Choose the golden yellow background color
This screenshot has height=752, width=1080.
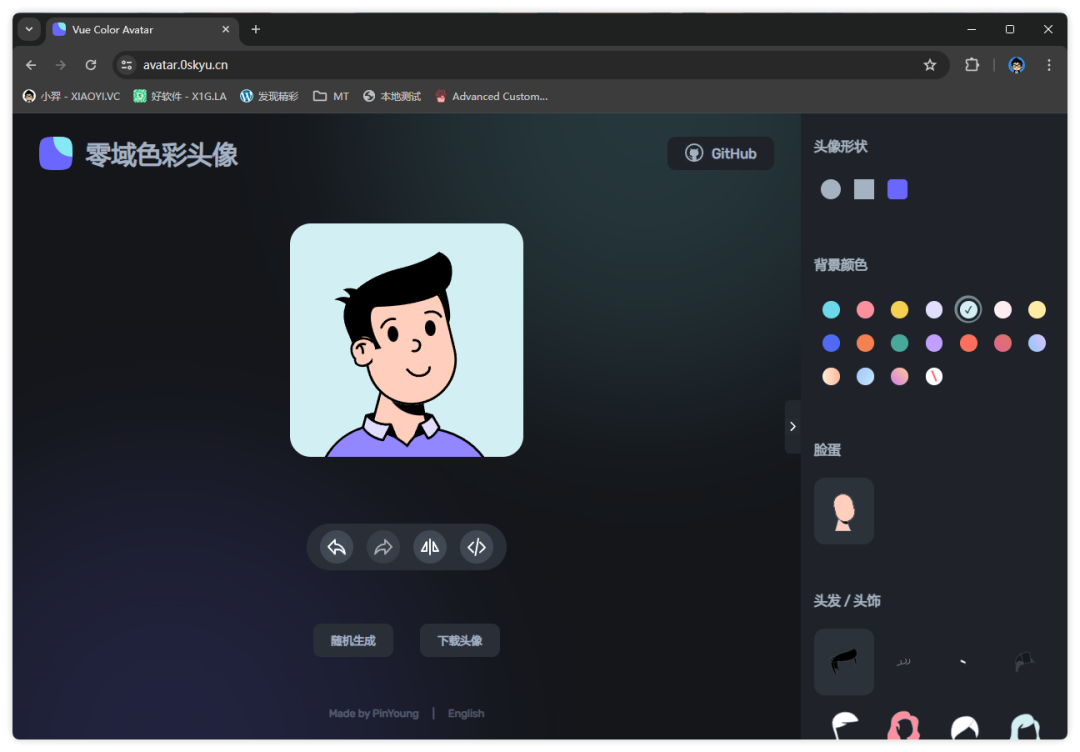[900, 310]
